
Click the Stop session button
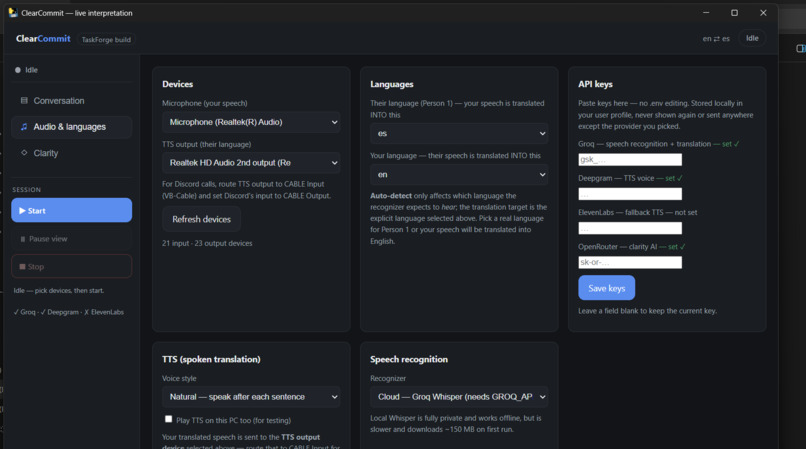coord(71,266)
